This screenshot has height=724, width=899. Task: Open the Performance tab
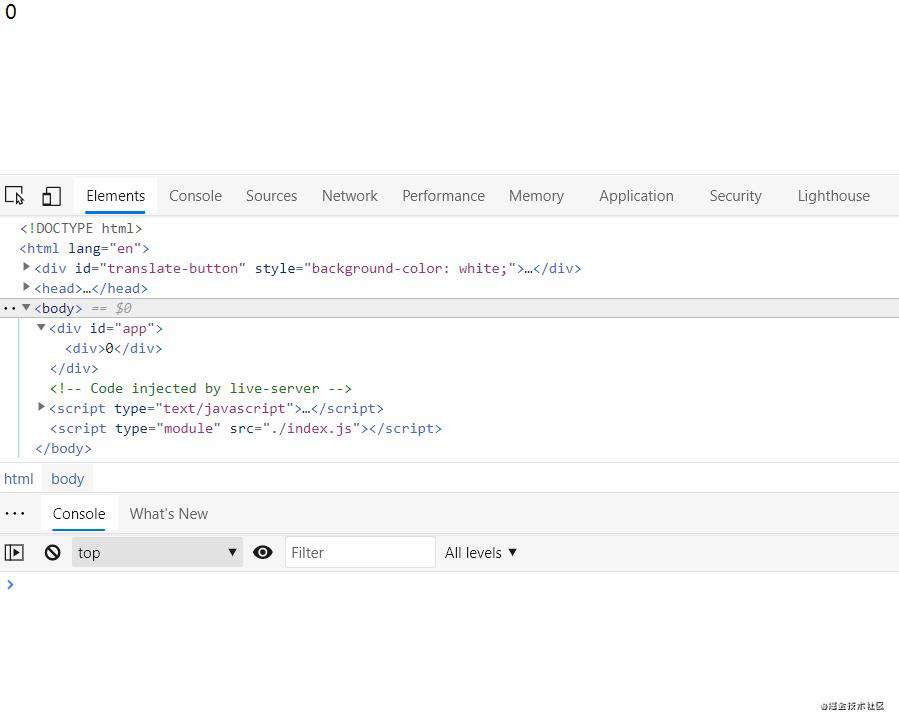coord(443,195)
